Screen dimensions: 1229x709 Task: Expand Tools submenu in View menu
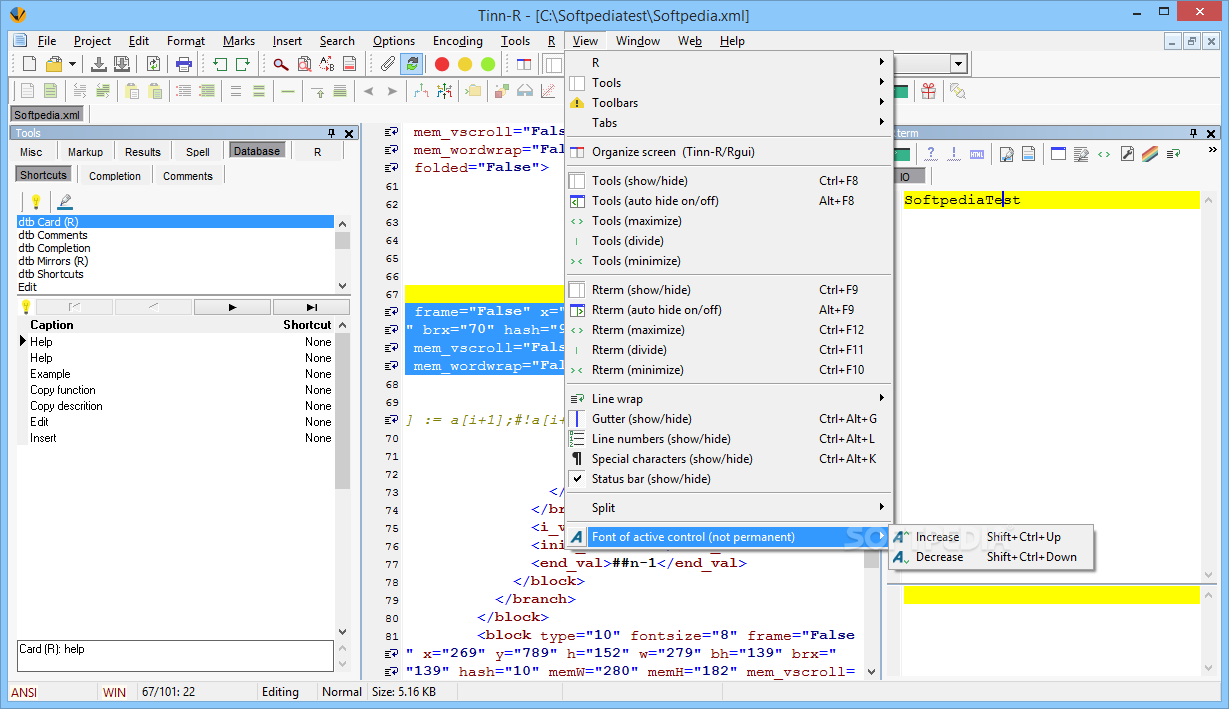pos(728,83)
